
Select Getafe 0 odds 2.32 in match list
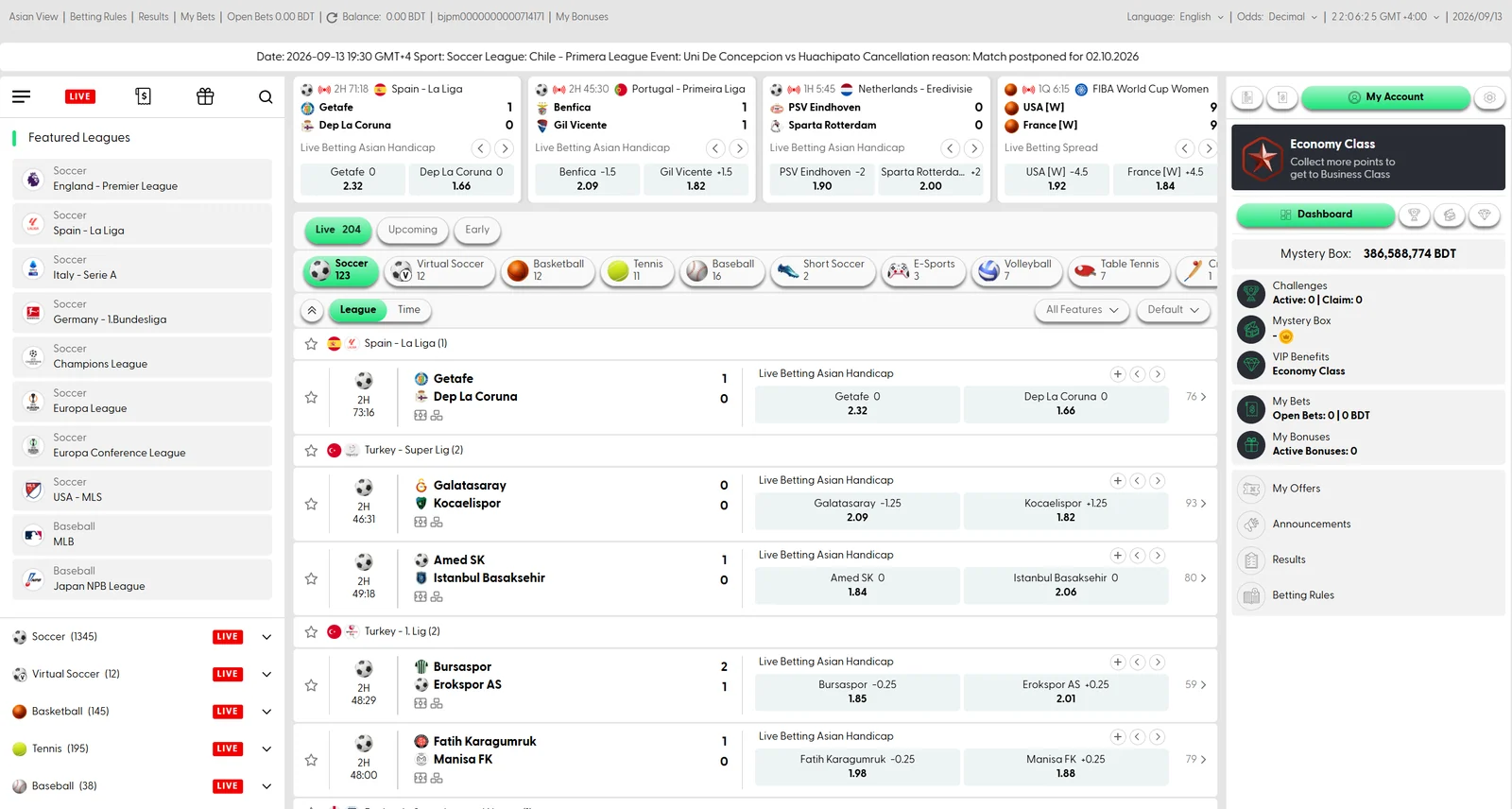pyautogui.click(x=857, y=404)
